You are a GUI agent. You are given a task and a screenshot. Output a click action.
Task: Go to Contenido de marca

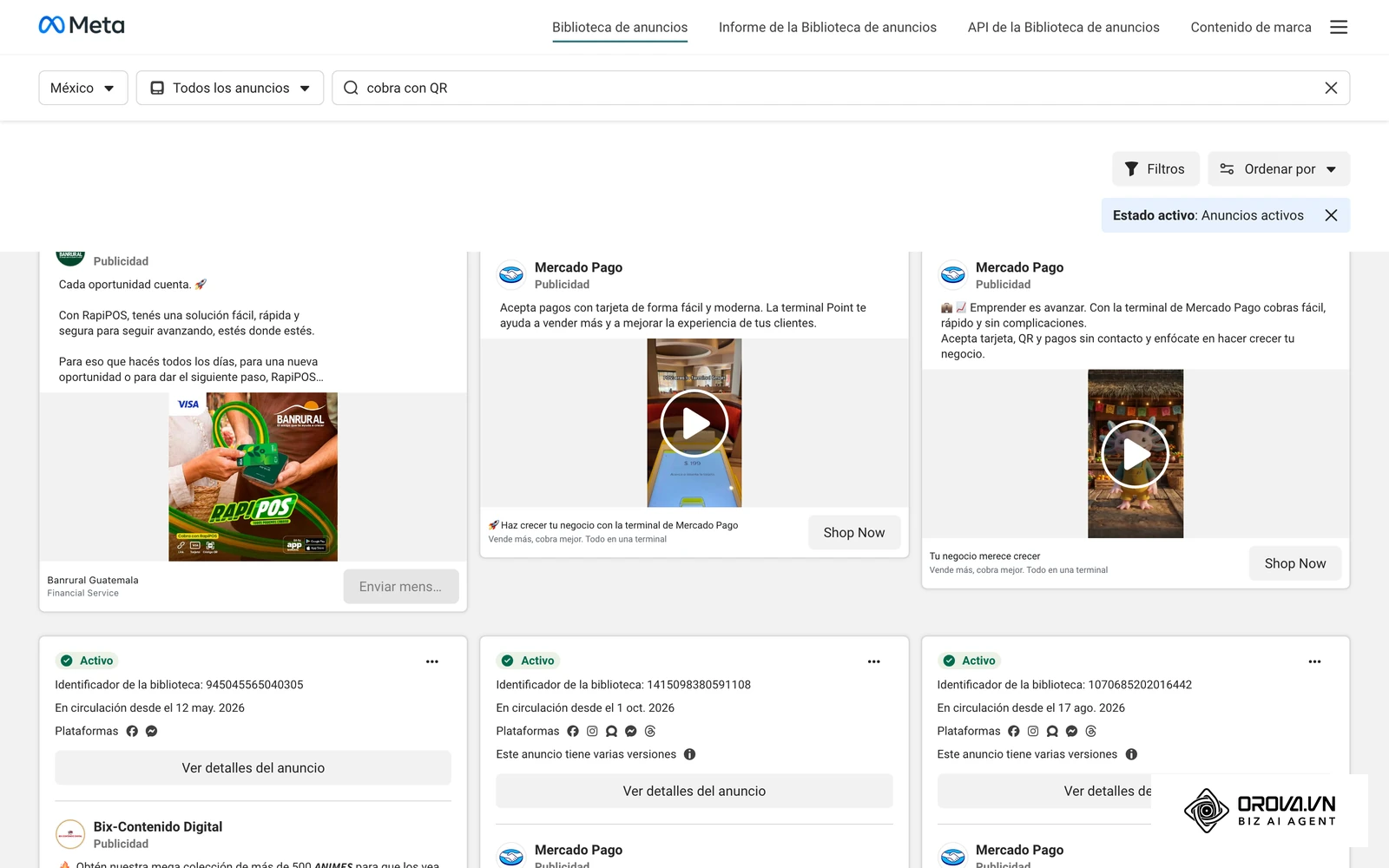[1251, 27]
